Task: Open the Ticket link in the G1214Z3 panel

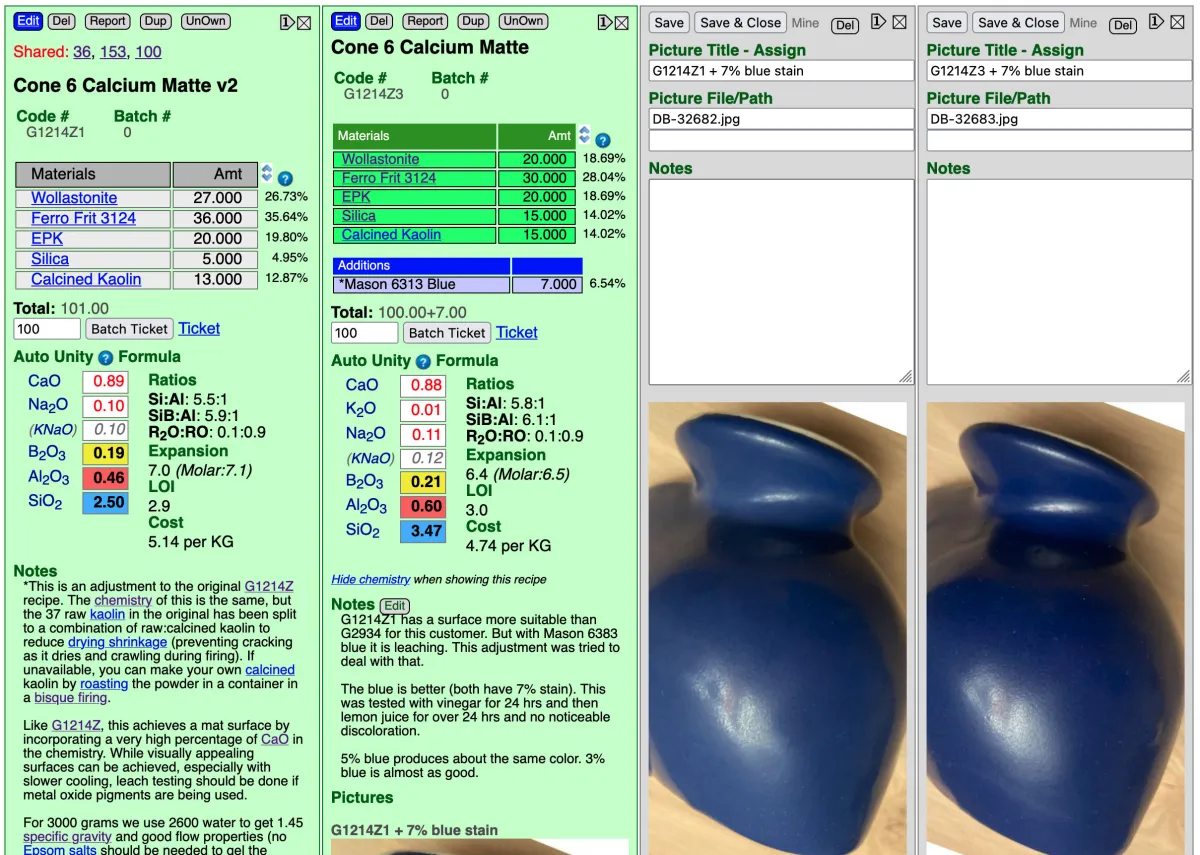Action: coord(517,332)
